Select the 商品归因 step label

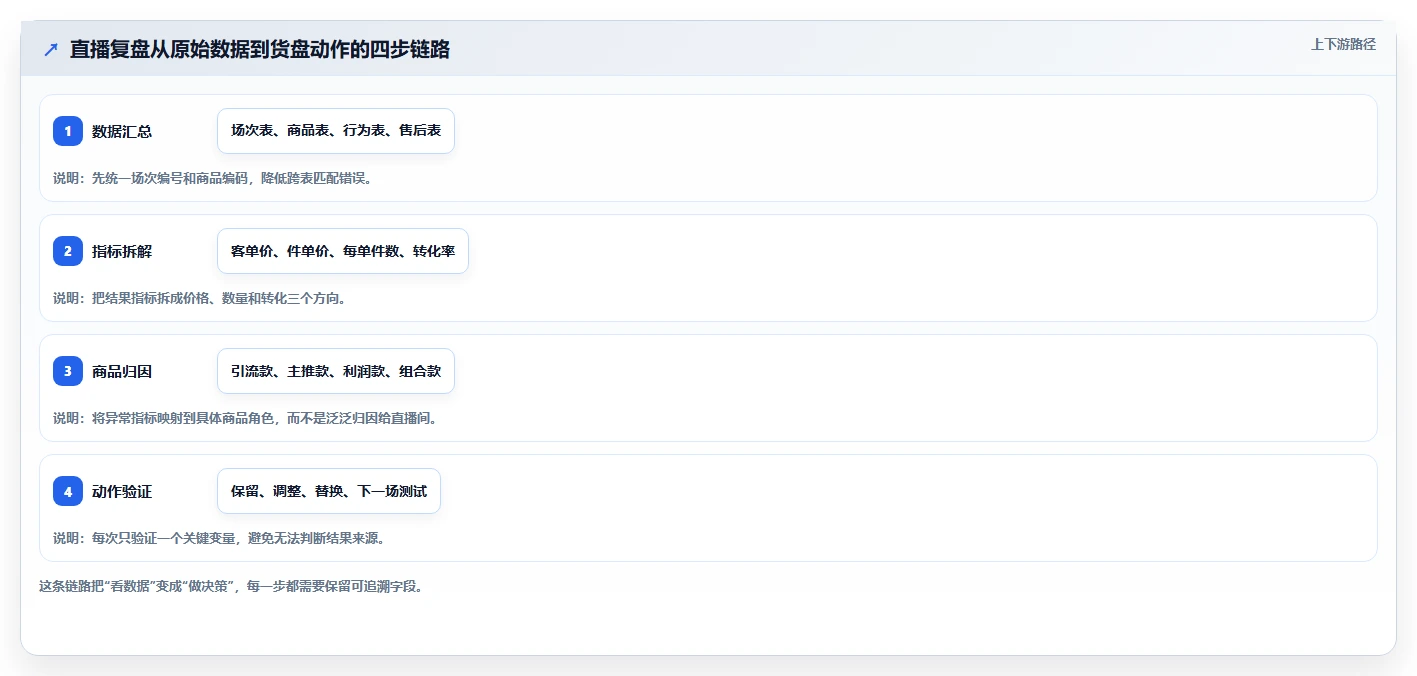tap(122, 371)
